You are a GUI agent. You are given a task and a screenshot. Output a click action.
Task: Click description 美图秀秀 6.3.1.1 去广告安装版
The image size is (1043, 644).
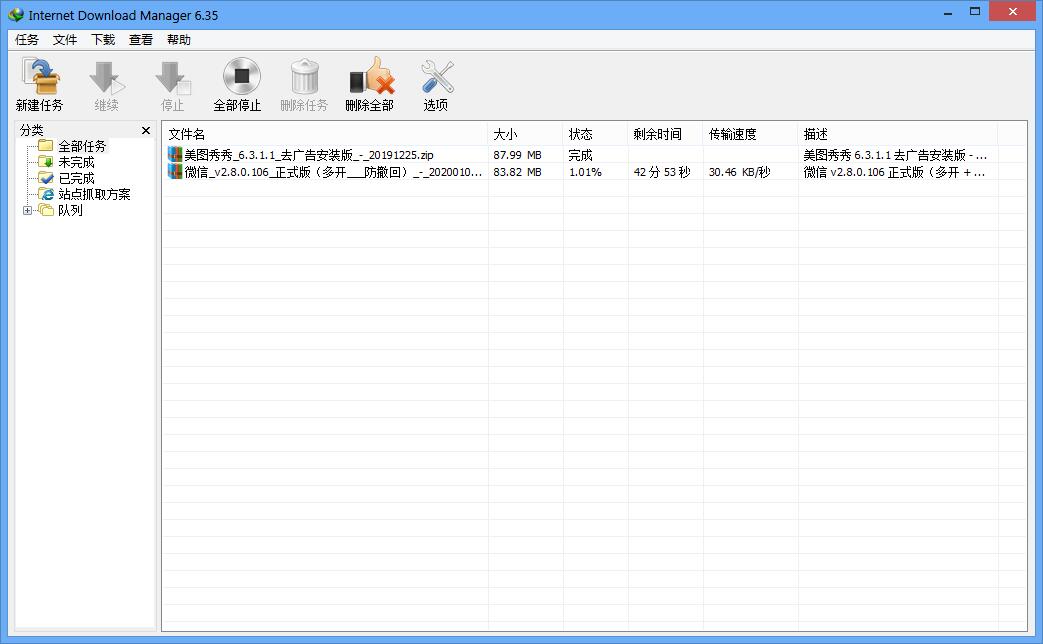click(x=895, y=155)
